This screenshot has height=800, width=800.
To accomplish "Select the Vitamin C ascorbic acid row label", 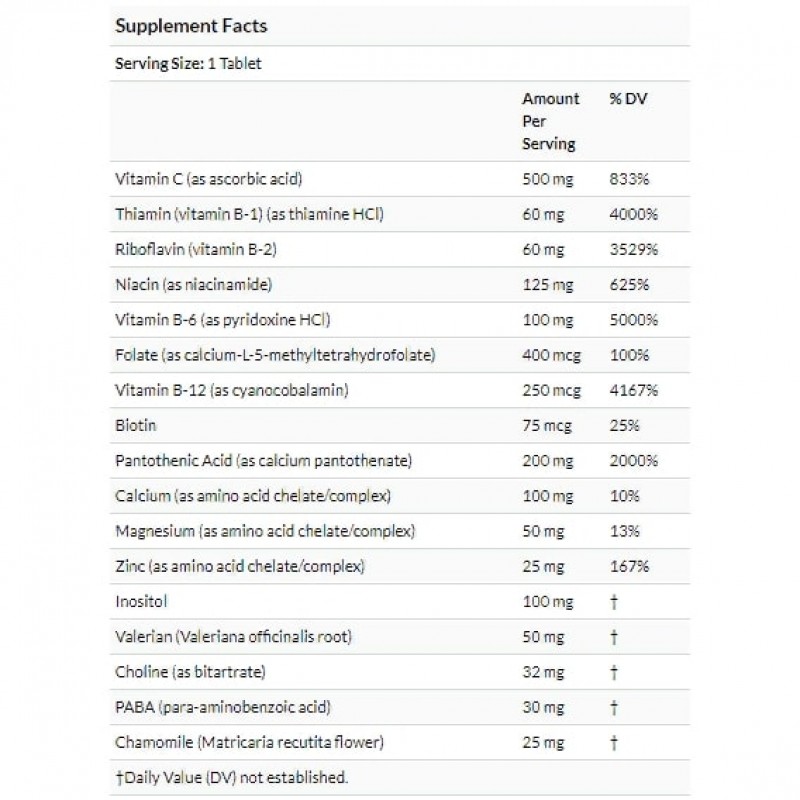I will [209, 180].
